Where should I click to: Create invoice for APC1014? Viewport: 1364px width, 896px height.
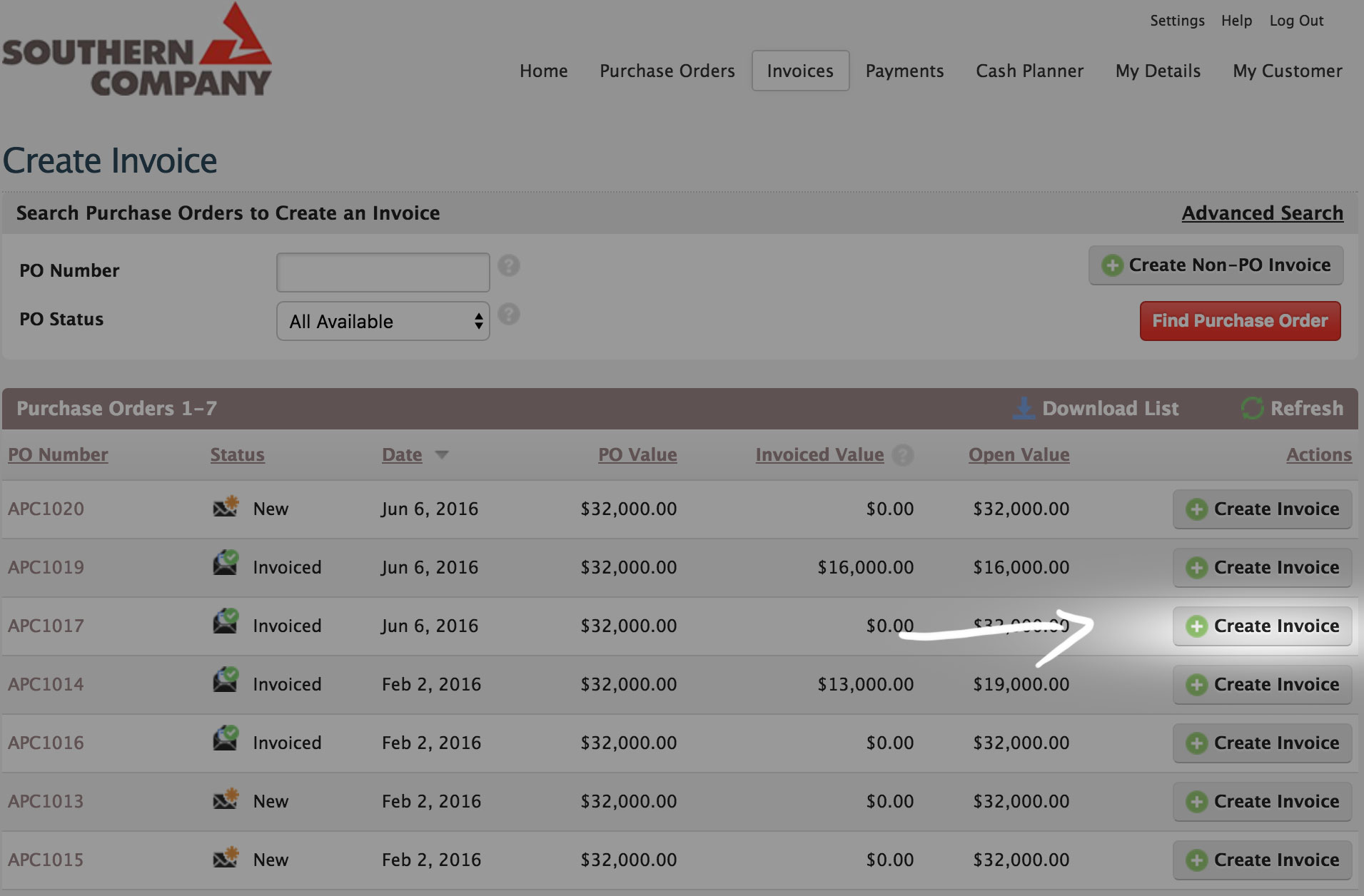pos(1263,685)
